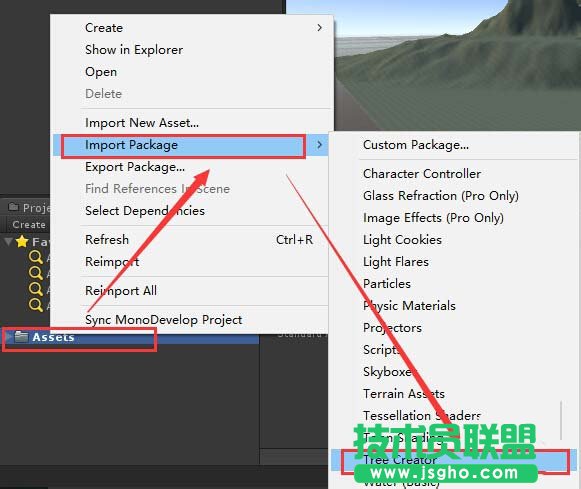Expand the Create submenu arrow
The image size is (581, 489).
[x=319, y=28]
